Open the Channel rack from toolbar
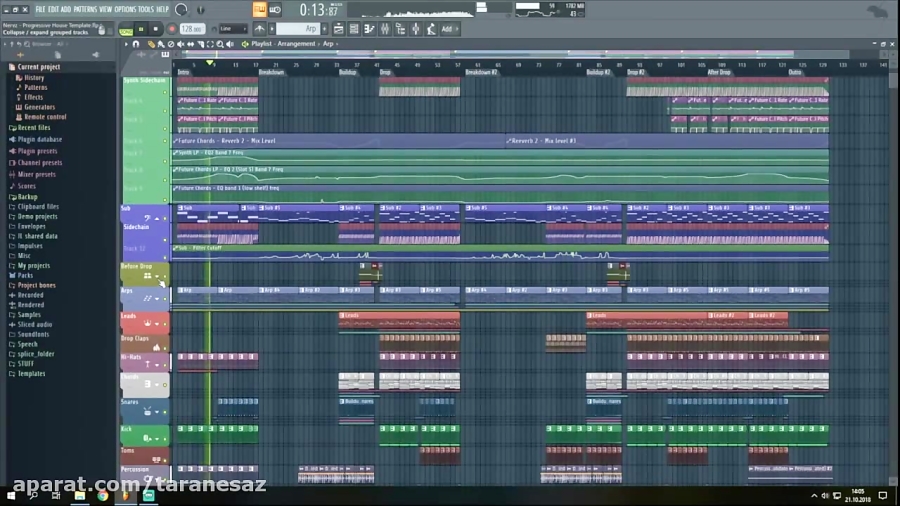The image size is (900, 506). coord(354,29)
